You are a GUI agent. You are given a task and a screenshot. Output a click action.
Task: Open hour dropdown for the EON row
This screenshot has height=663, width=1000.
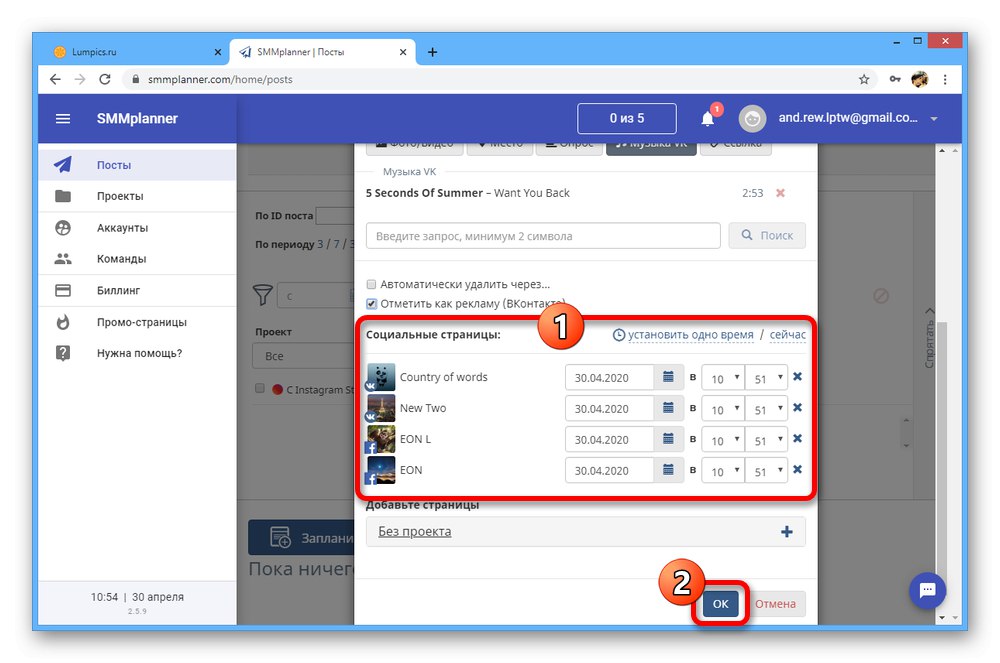(x=723, y=471)
